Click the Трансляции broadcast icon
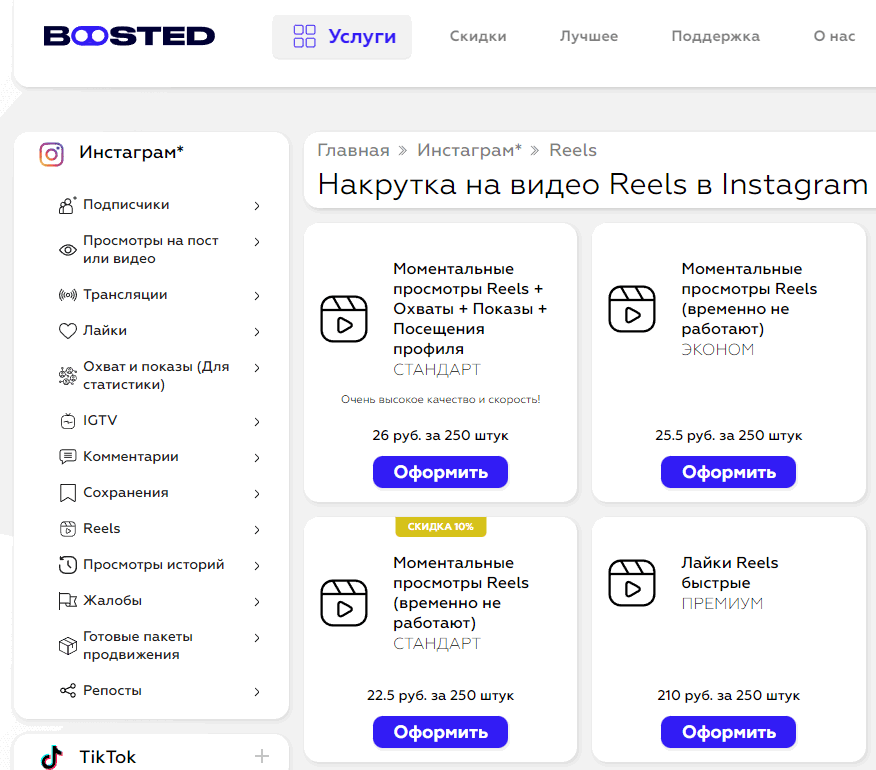This screenshot has height=770, width=876. click(x=67, y=295)
